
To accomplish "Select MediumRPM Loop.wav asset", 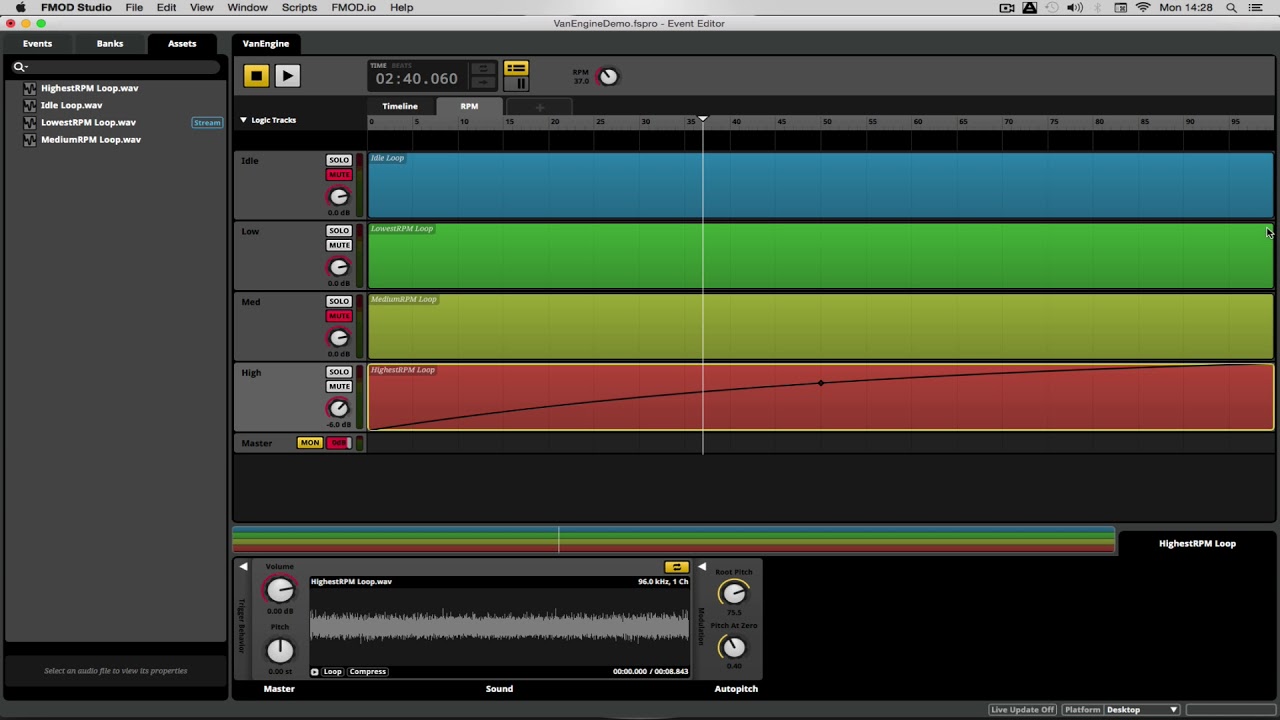I will point(91,140).
